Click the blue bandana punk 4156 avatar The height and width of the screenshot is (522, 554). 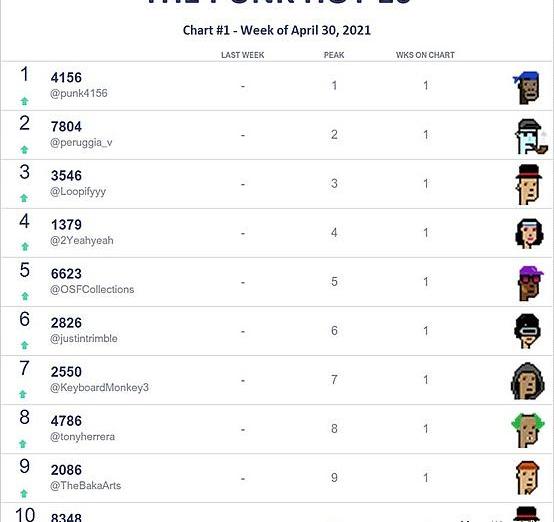(528, 88)
